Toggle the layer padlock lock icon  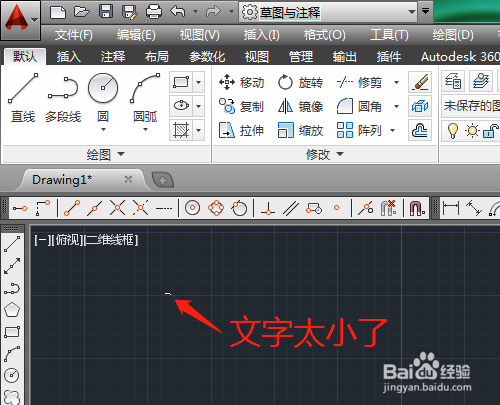491,130
